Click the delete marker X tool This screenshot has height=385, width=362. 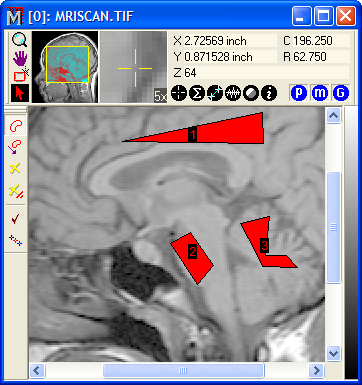click(x=15, y=168)
